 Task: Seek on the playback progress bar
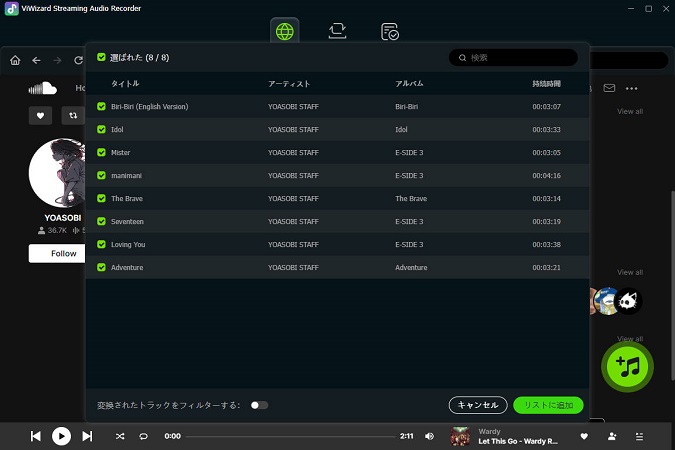pos(291,436)
